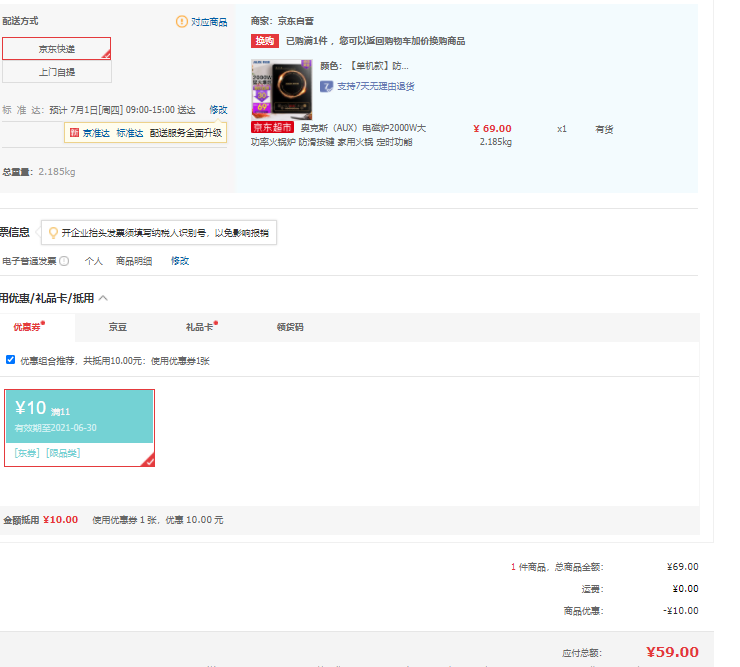The height and width of the screenshot is (667, 740).
Task: Click the 总重量 2.185kg text
Action: tap(39, 172)
